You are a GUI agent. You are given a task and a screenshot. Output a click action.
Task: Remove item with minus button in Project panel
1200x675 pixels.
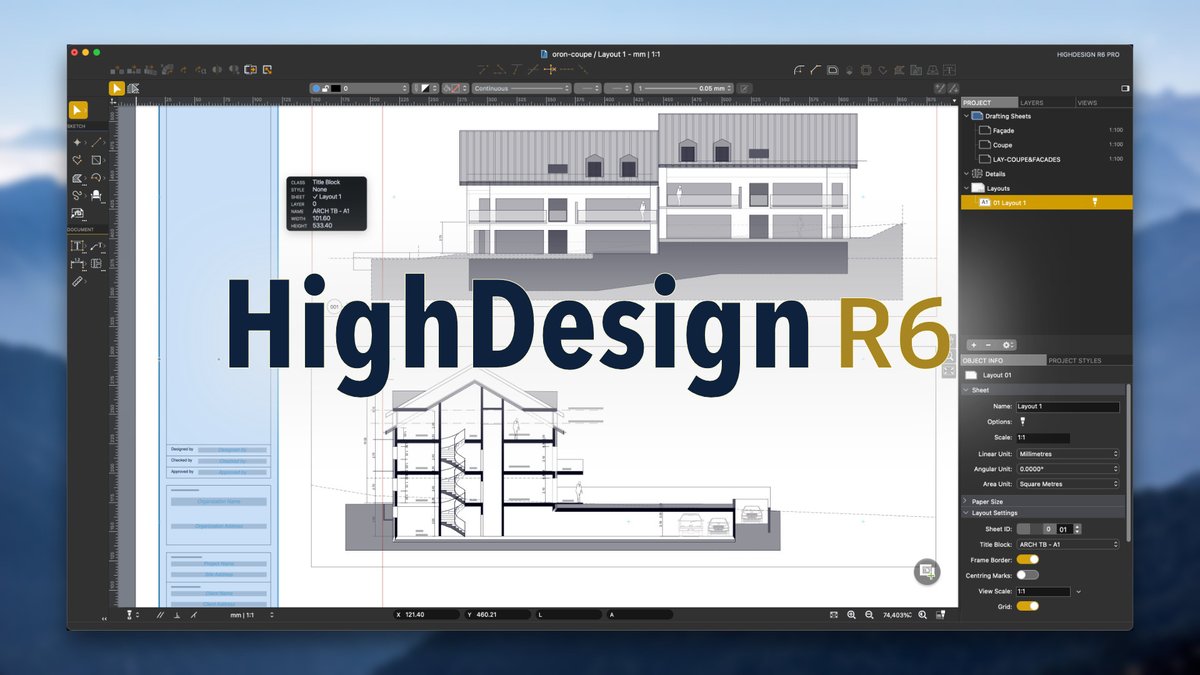[989, 345]
